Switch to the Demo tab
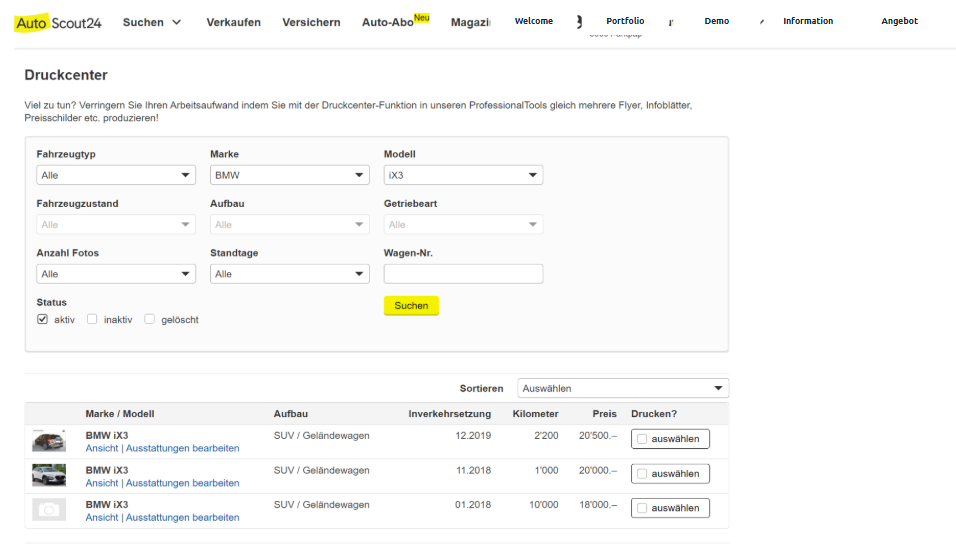 tap(716, 21)
